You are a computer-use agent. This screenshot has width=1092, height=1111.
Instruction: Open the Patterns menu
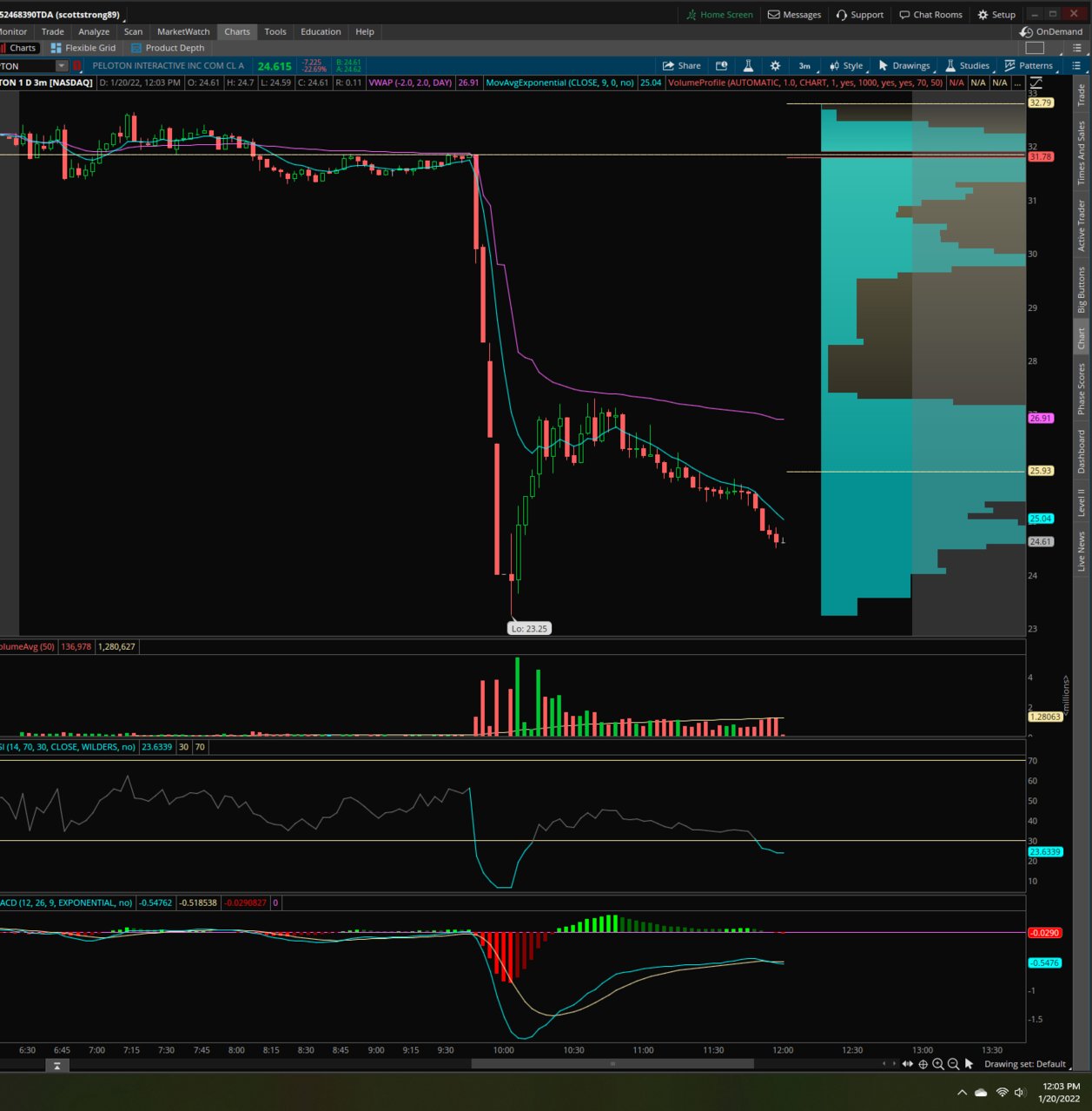[1029, 66]
